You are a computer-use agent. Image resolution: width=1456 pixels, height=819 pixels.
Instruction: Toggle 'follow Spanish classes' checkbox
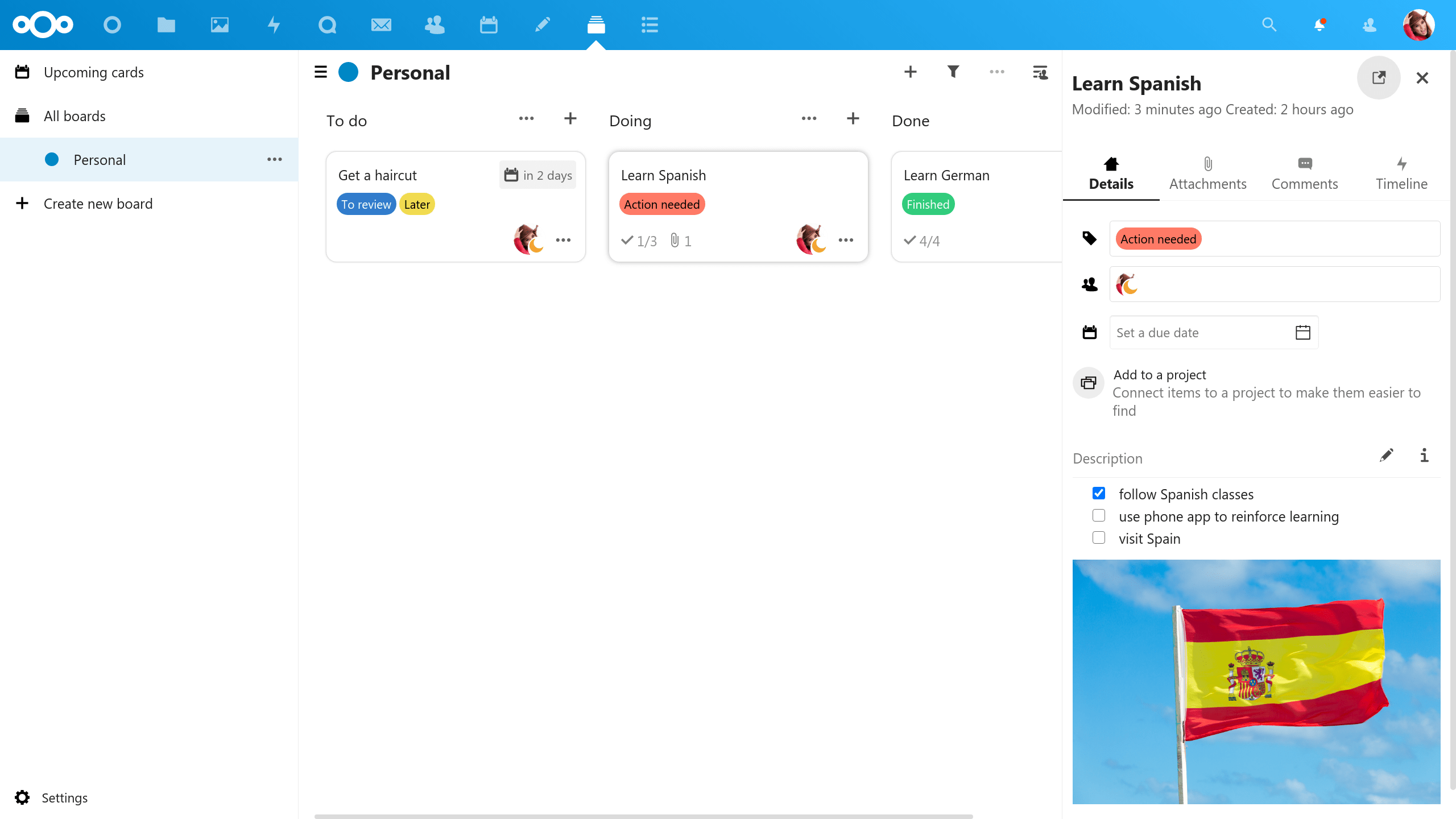click(x=1099, y=493)
